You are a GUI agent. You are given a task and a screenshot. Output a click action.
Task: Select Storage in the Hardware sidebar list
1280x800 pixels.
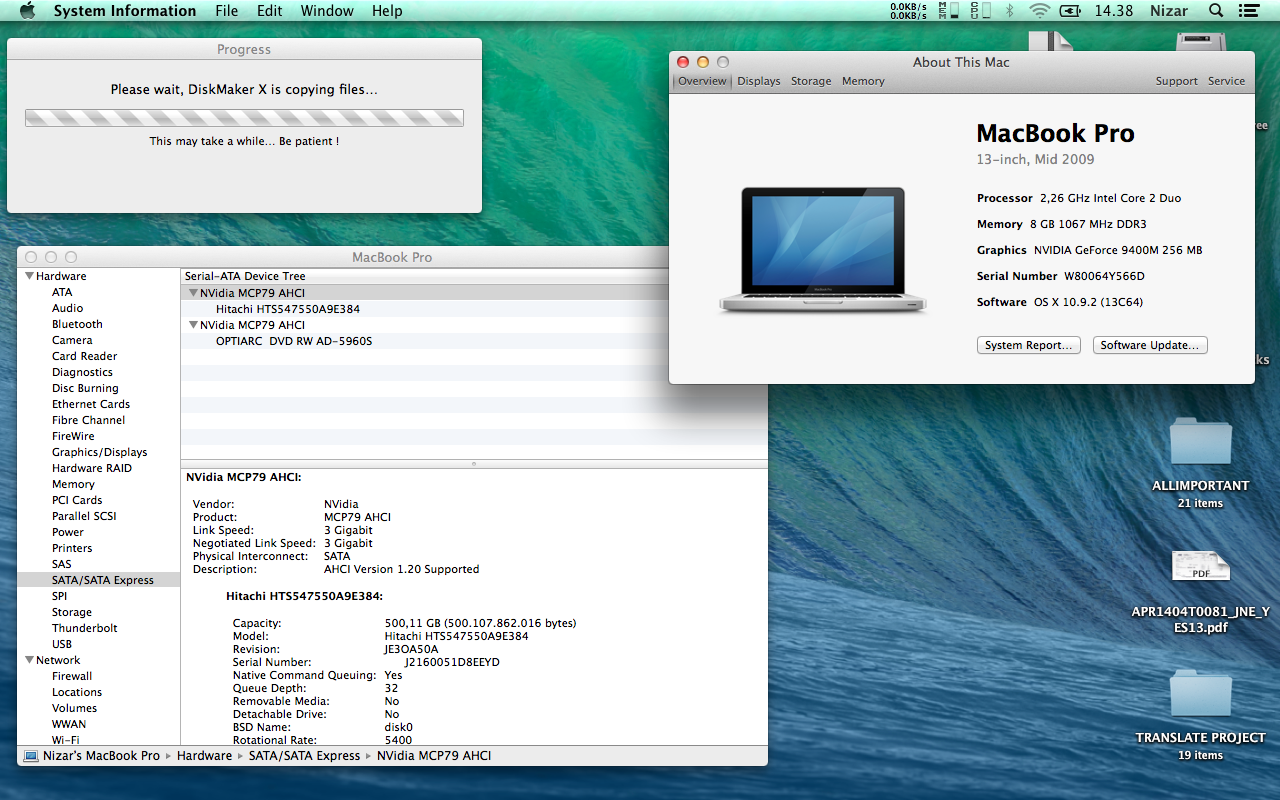tap(72, 612)
